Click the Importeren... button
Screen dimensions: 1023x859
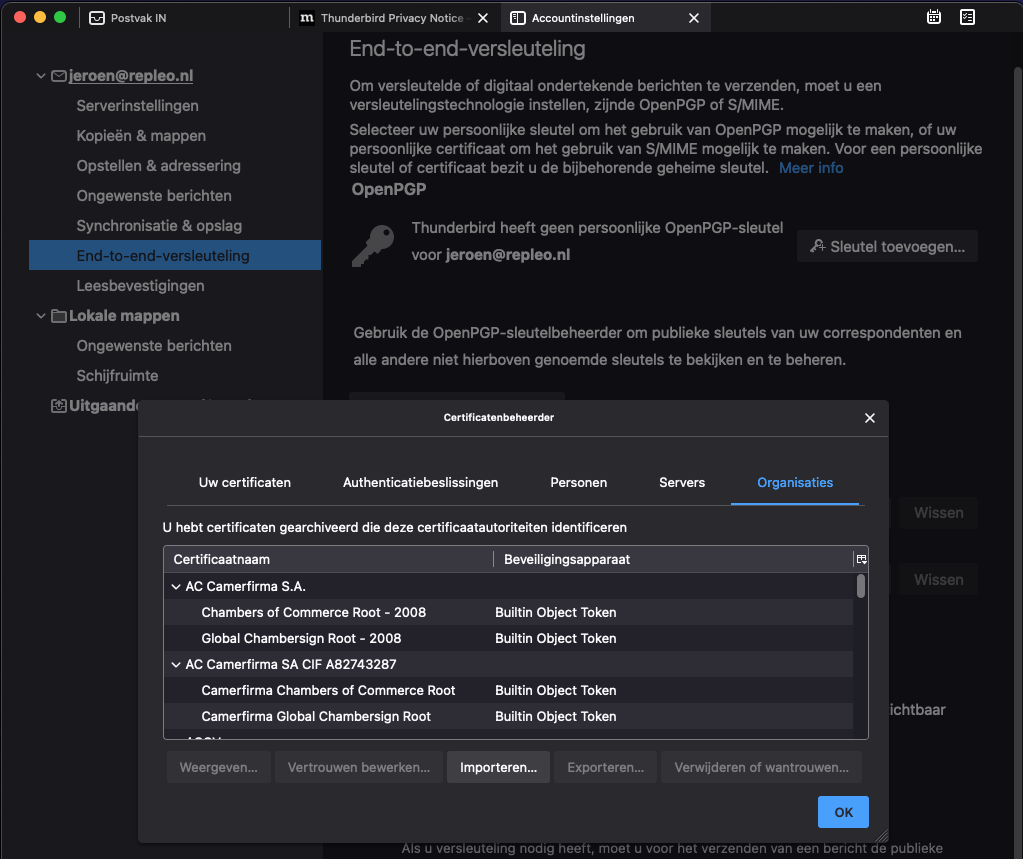[x=498, y=767]
